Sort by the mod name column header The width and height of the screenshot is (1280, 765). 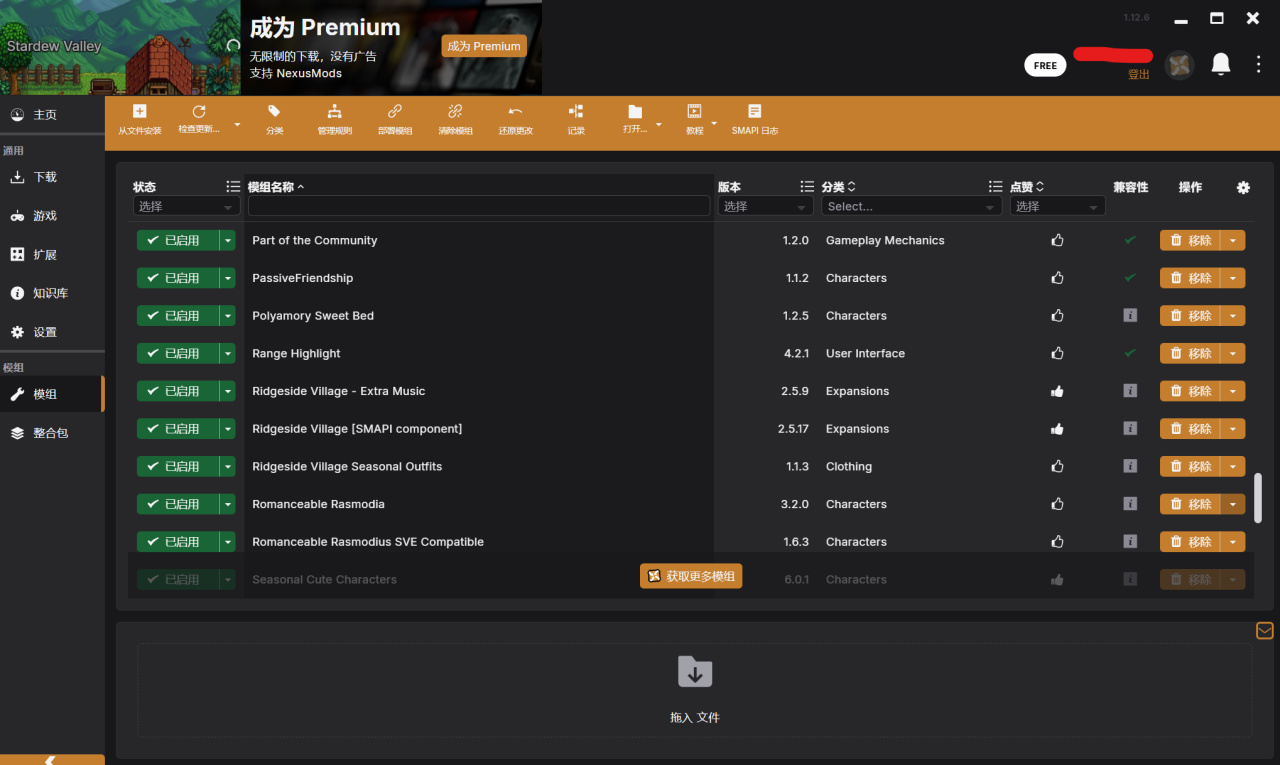pyautogui.click(x=276, y=187)
